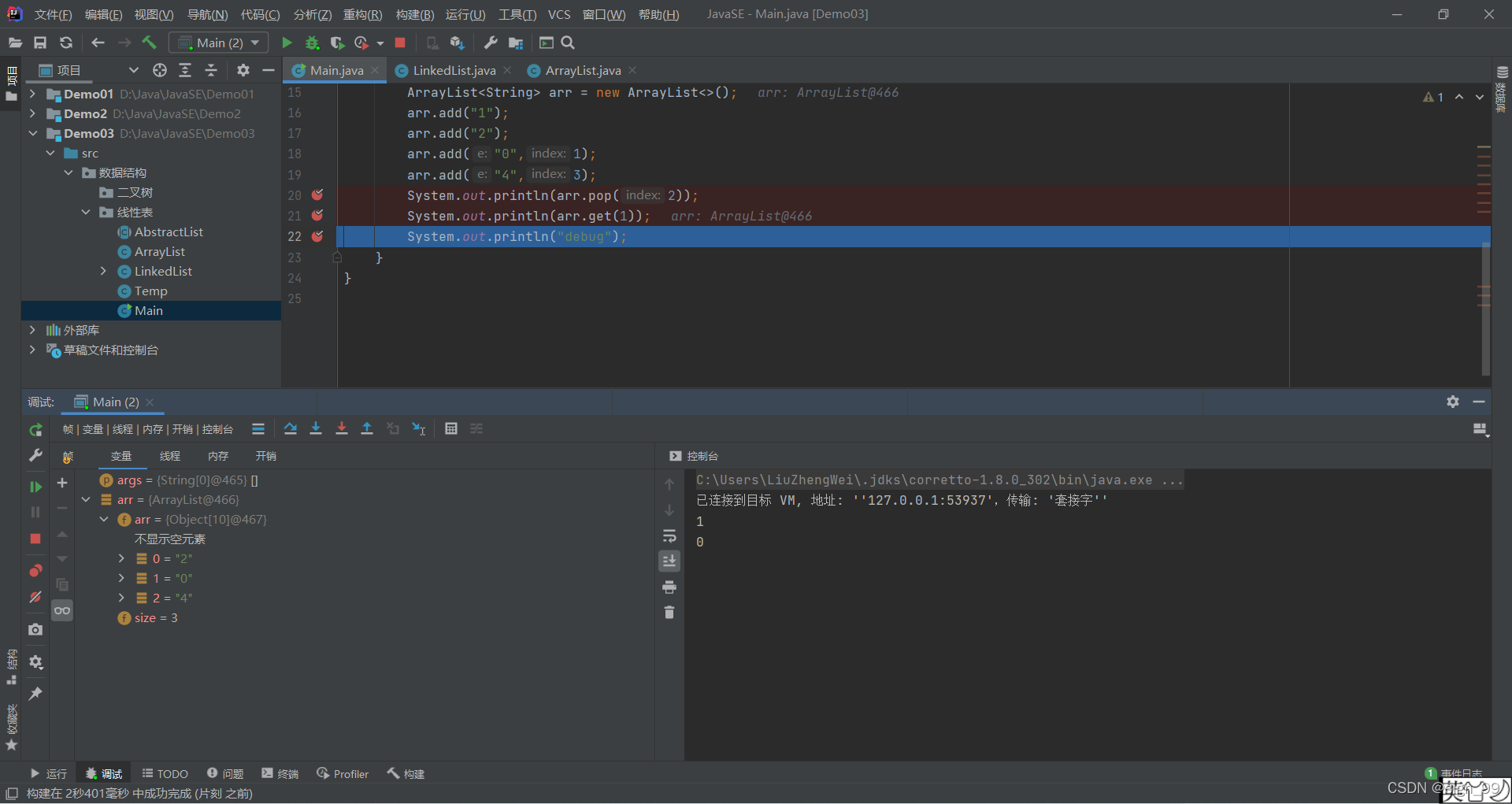
Task: Open the Profiler tool window
Action: pyautogui.click(x=343, y=774)
